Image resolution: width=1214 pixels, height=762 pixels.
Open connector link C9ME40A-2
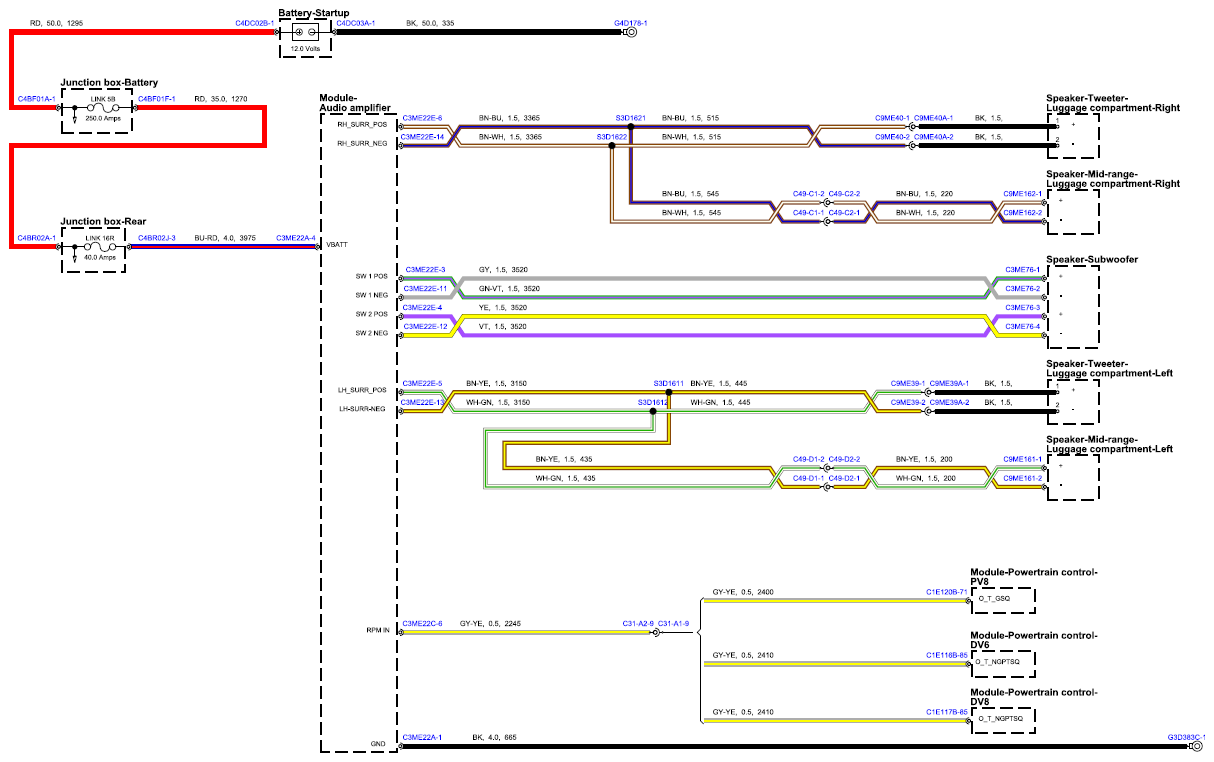point(933,136)
